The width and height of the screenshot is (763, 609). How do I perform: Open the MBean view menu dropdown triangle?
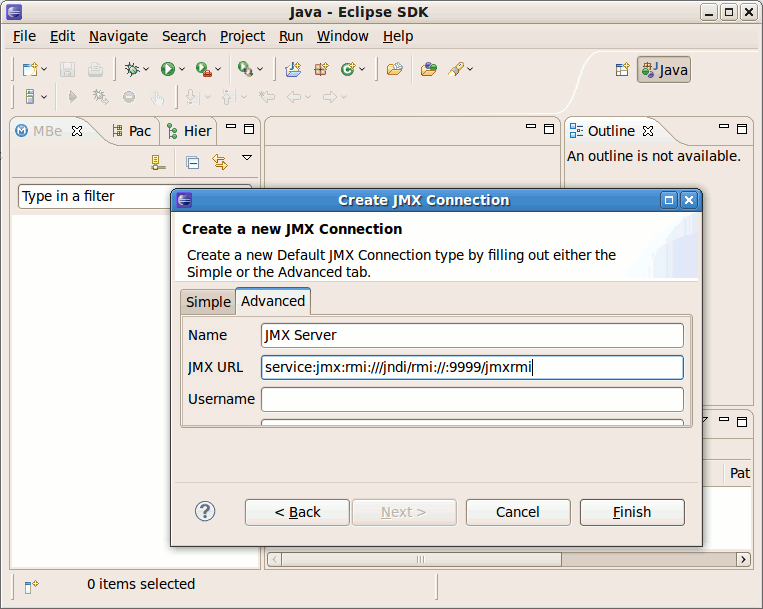247,158
